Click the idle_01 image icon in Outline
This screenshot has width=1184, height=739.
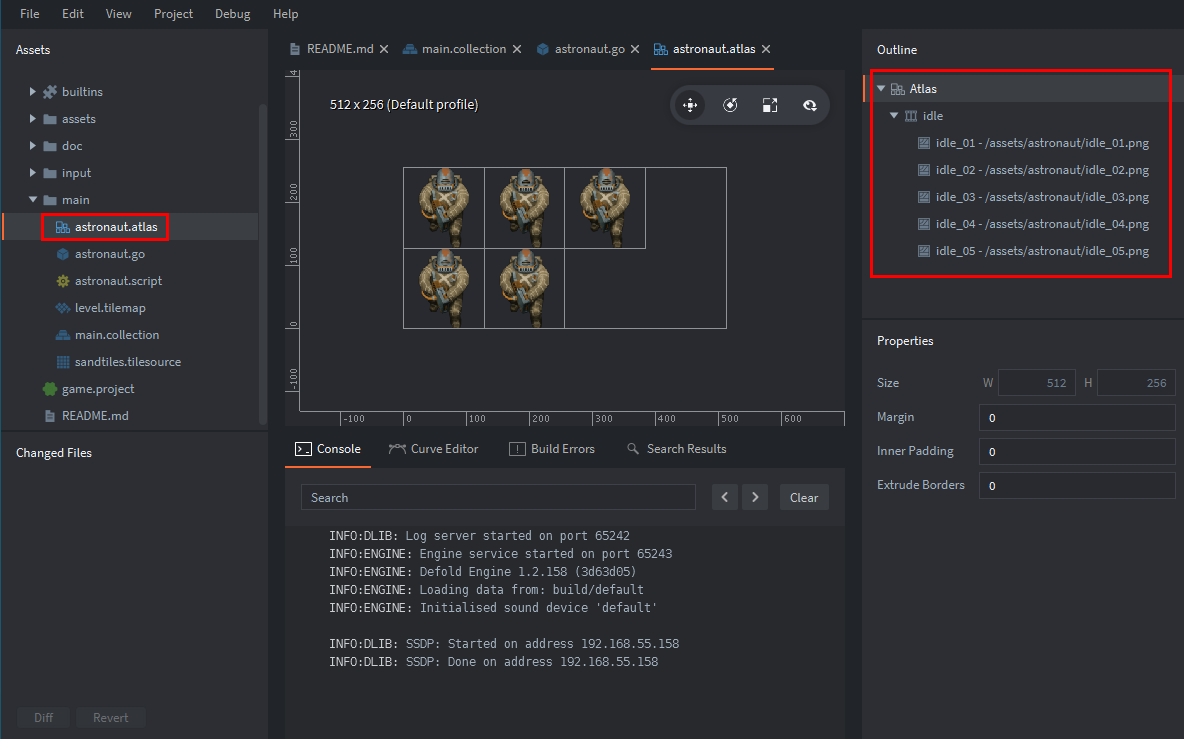(923, 143)
